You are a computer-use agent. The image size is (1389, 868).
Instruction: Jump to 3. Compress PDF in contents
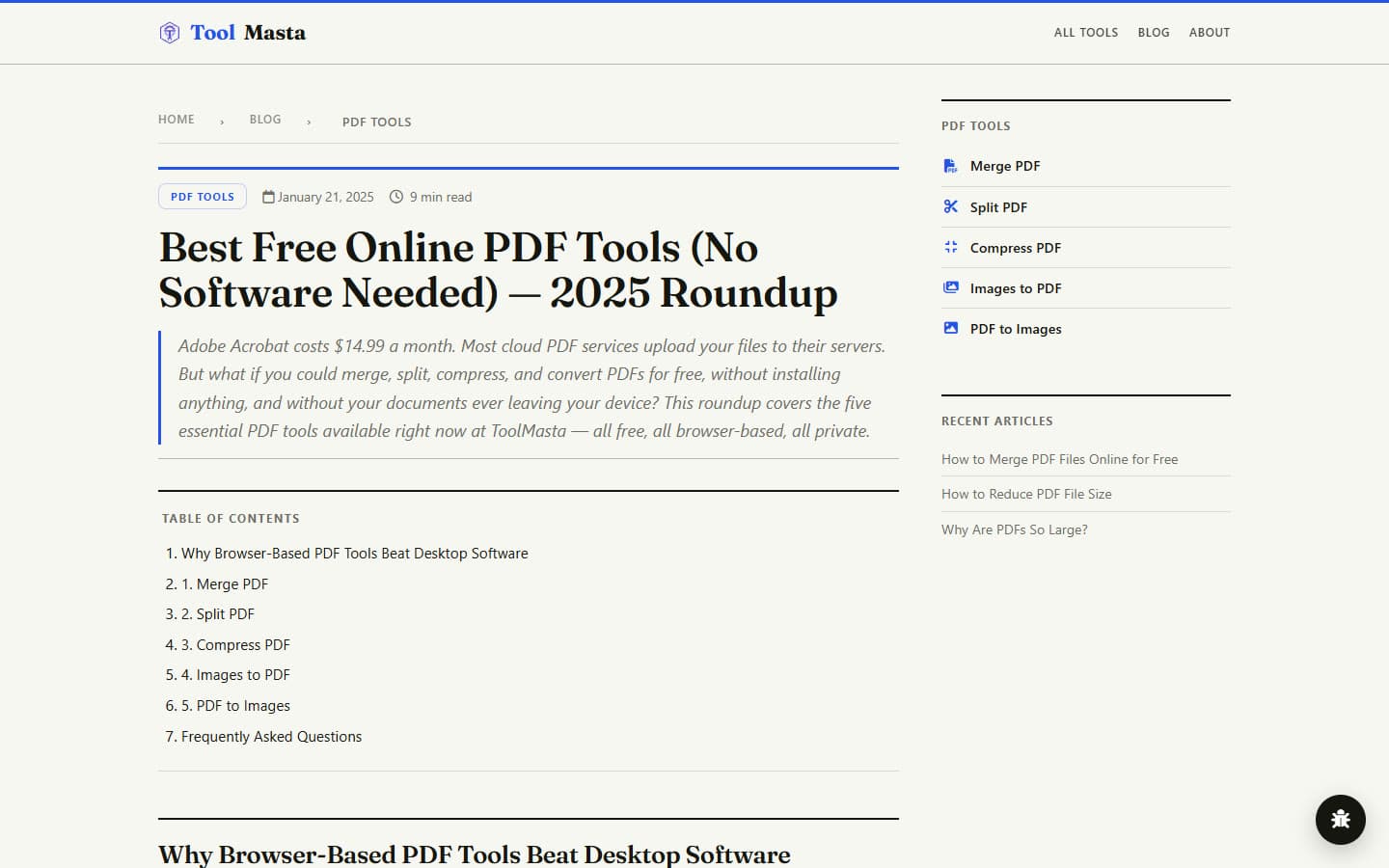click(x=235, y=645)
